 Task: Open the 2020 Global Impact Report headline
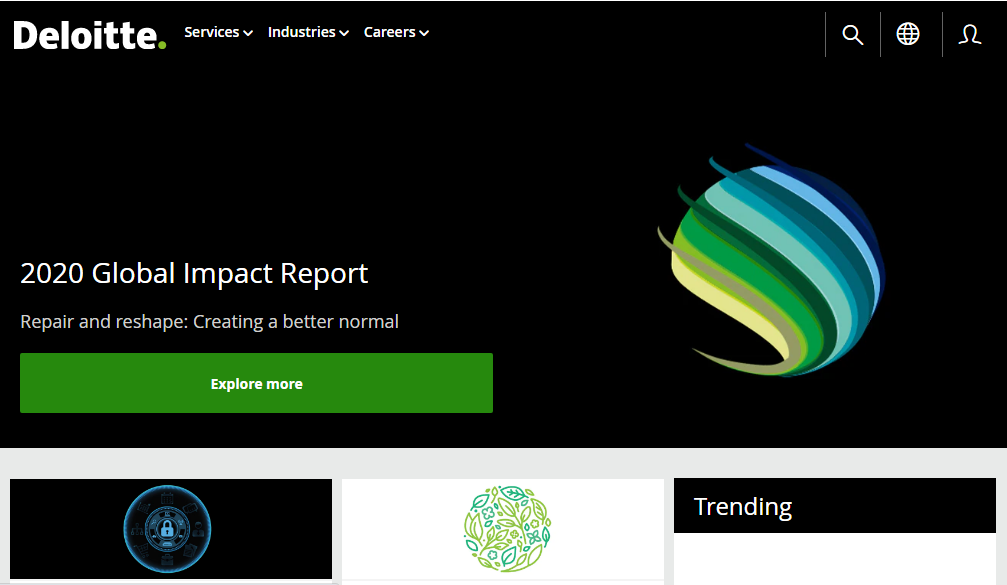click(194, 274)
